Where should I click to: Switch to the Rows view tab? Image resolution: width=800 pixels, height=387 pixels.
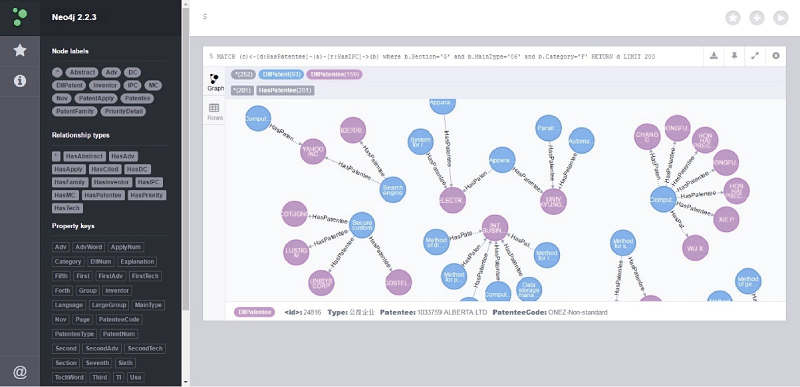click(215, 112)
